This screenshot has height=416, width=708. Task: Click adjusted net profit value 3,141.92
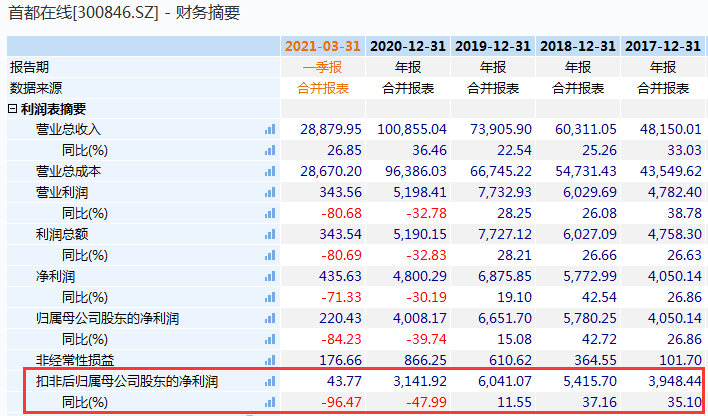[x=420, y=382]
